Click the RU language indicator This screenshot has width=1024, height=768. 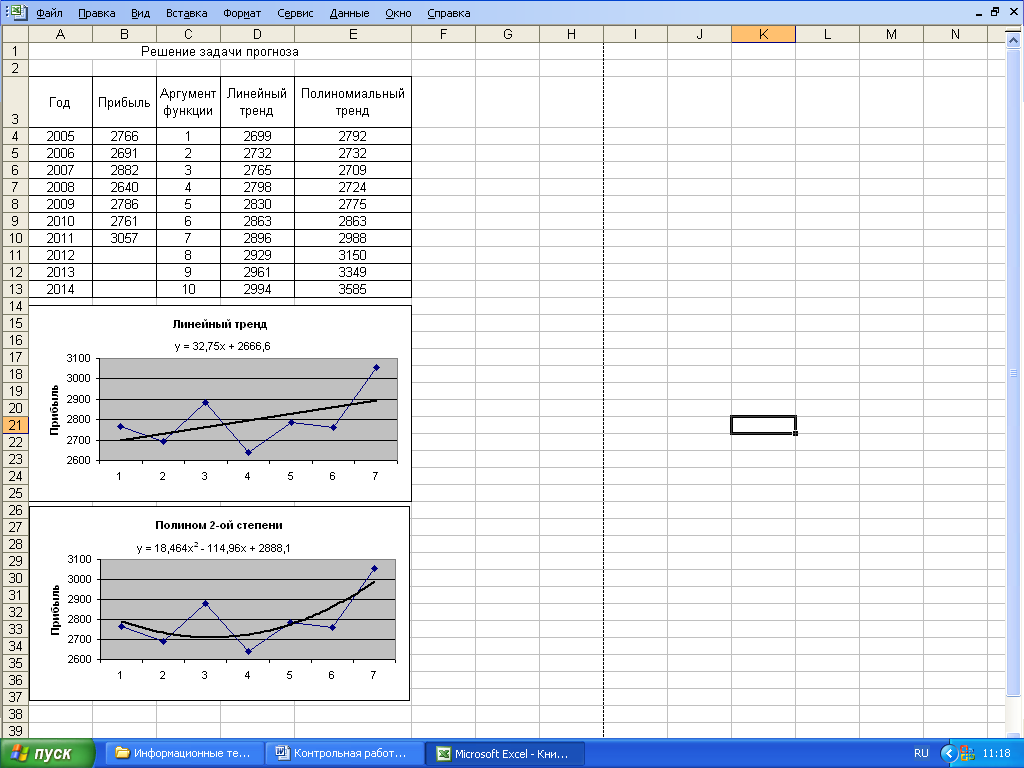coord(921,753)
